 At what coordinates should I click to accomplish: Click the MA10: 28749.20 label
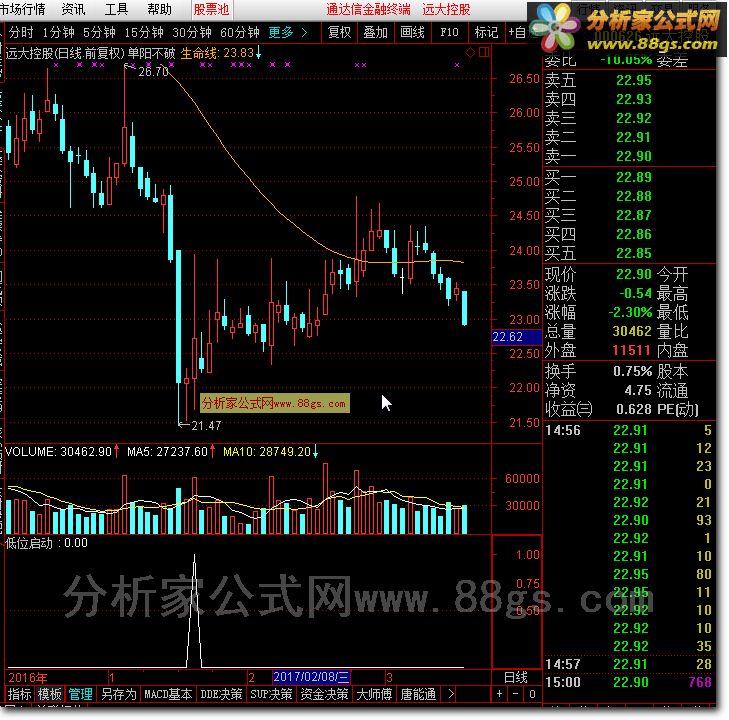(x=267, y=451)
